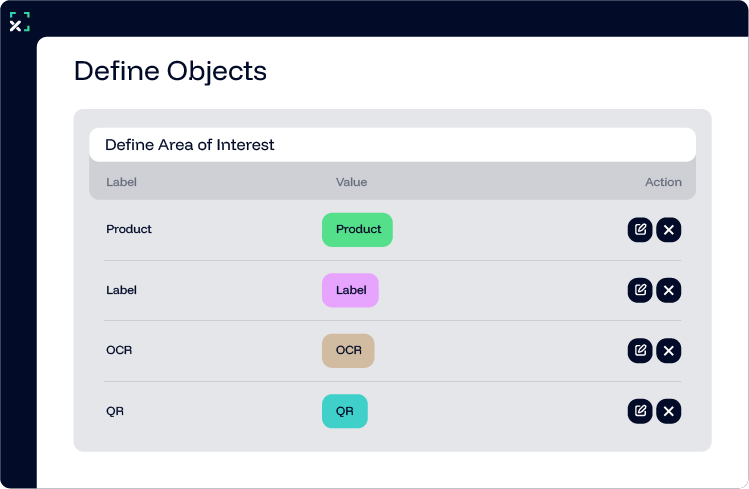Click the Value column header

click(351, 182)
